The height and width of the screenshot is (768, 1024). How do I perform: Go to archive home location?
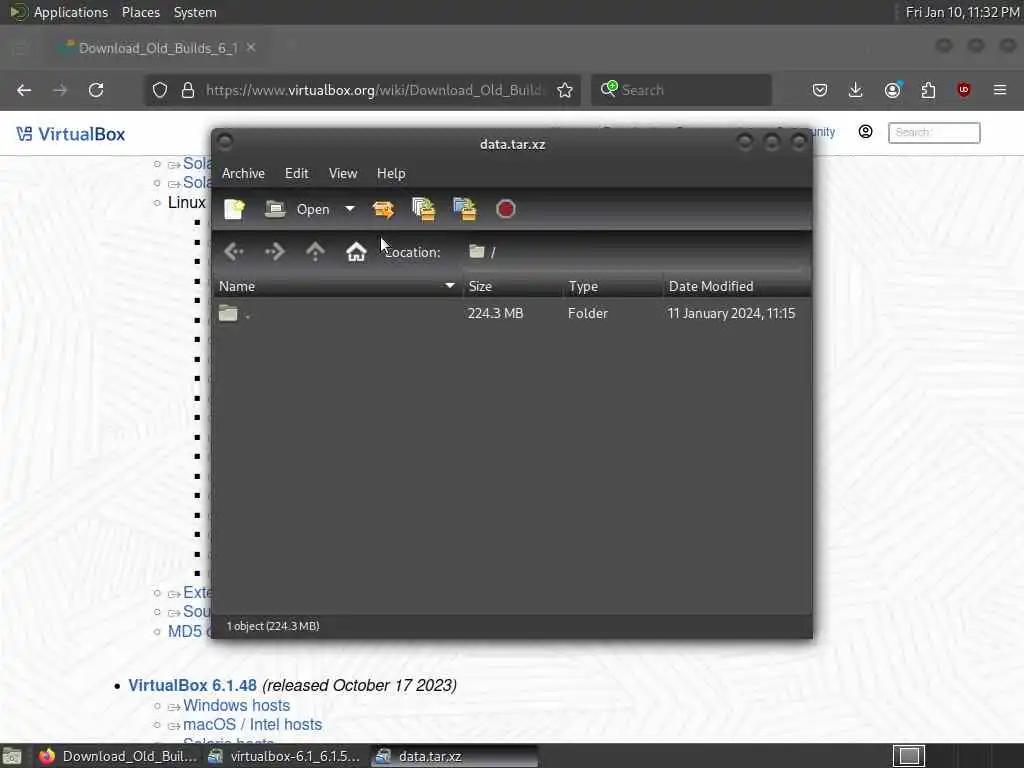pyautogui.click(x=356, y=251)
